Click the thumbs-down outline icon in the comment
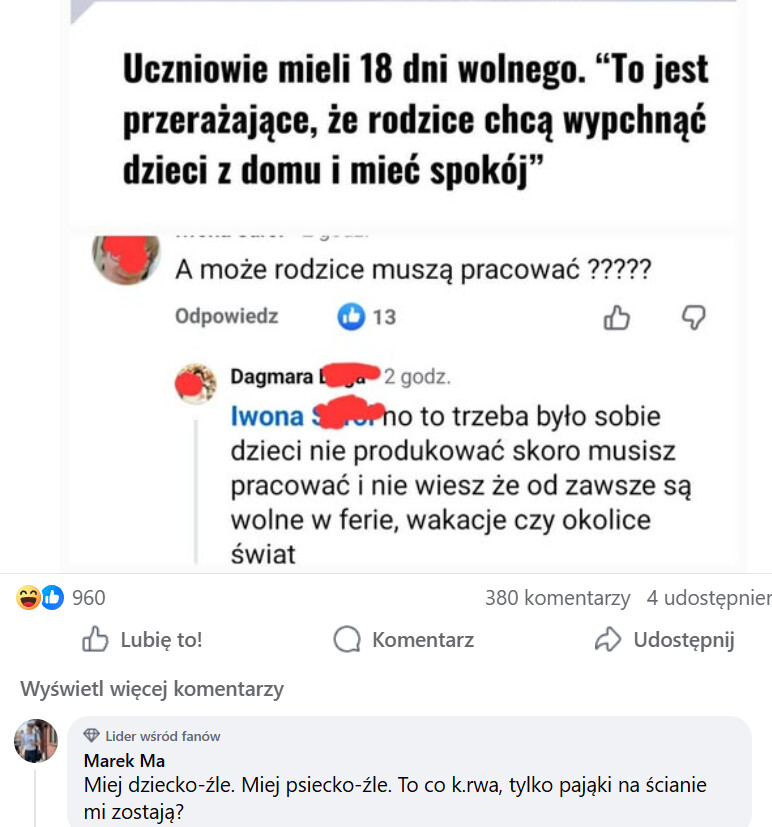Viewport: 772px width, 827px height. click(x=693, y=318)
